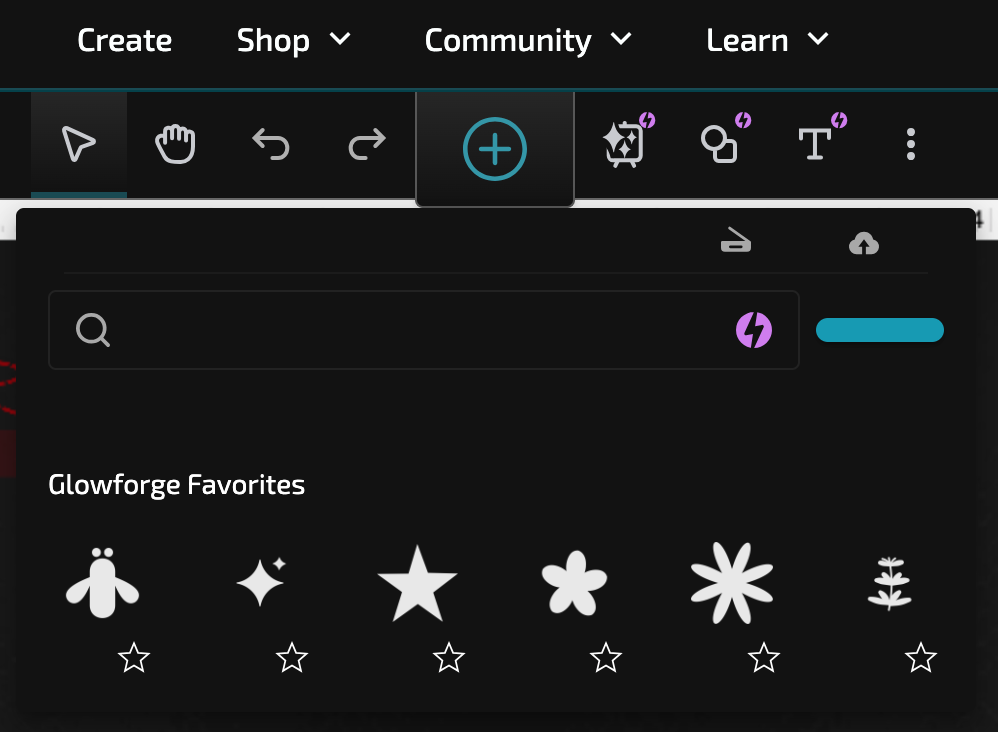
Task: Open the three-dot more options menu
Action: click(x=911, y=144)
